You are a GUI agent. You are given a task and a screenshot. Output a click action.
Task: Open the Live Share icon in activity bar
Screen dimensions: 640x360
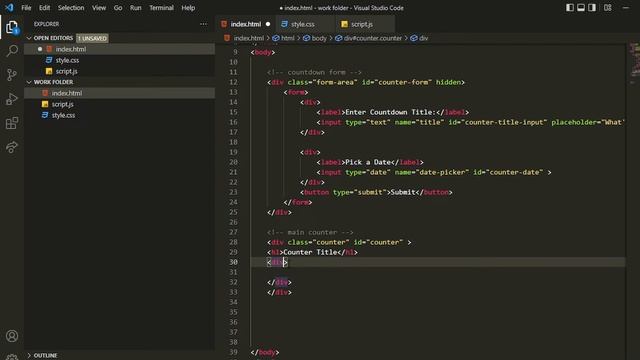(x=12, y=147)
